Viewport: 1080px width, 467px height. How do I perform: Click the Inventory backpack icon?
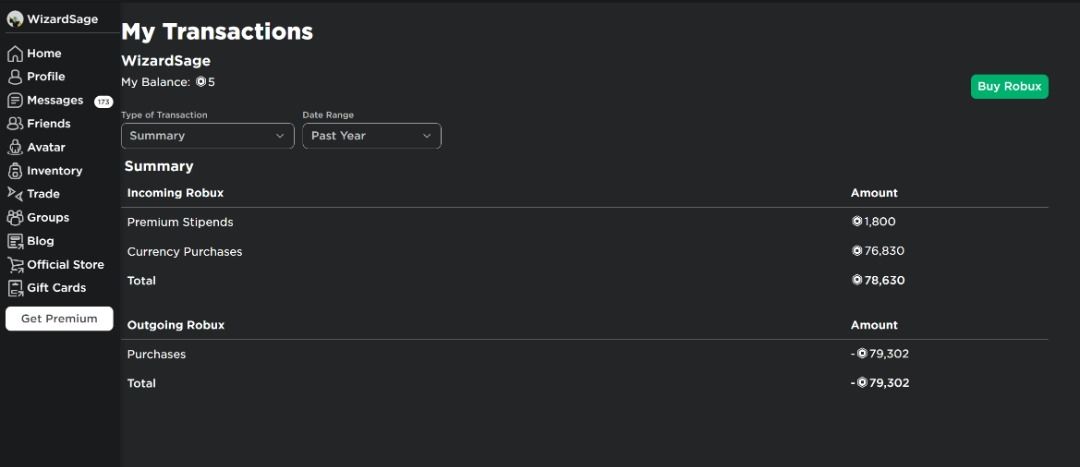[x=15, y=171]
